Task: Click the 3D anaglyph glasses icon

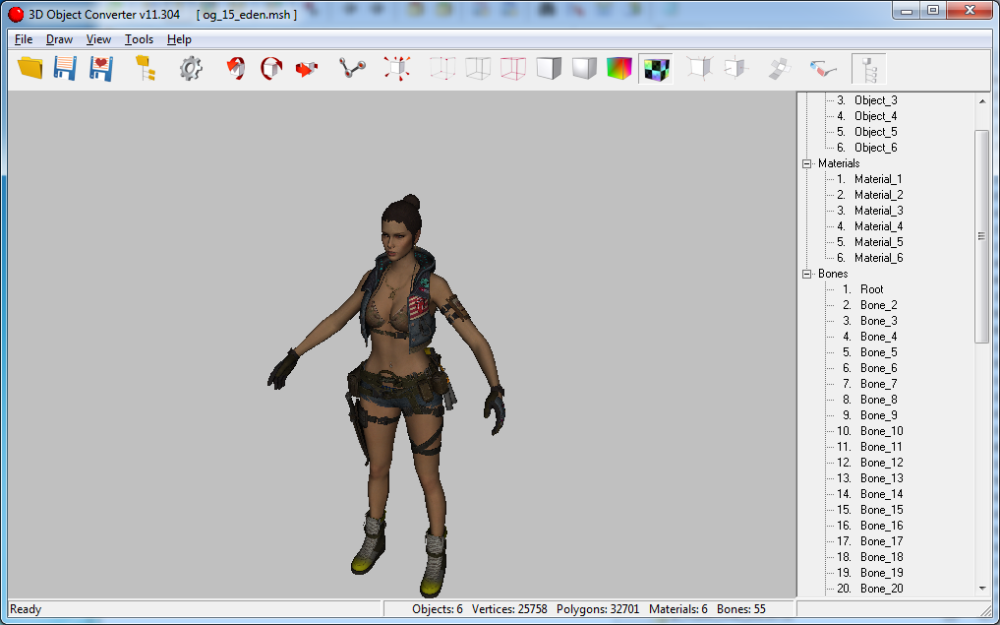Action: pos(822,68)
